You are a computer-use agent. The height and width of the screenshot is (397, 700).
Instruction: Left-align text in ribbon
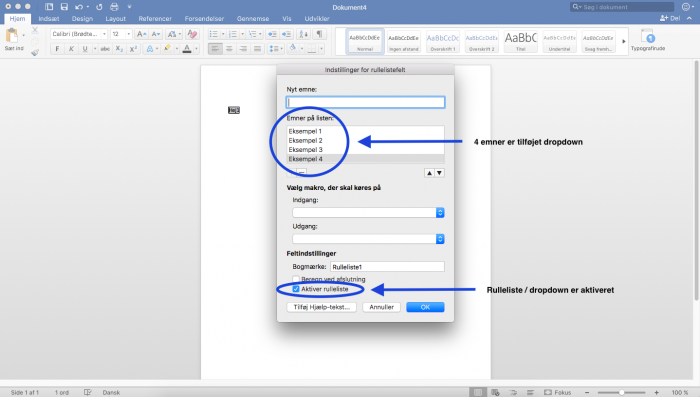tap(215, 49)
